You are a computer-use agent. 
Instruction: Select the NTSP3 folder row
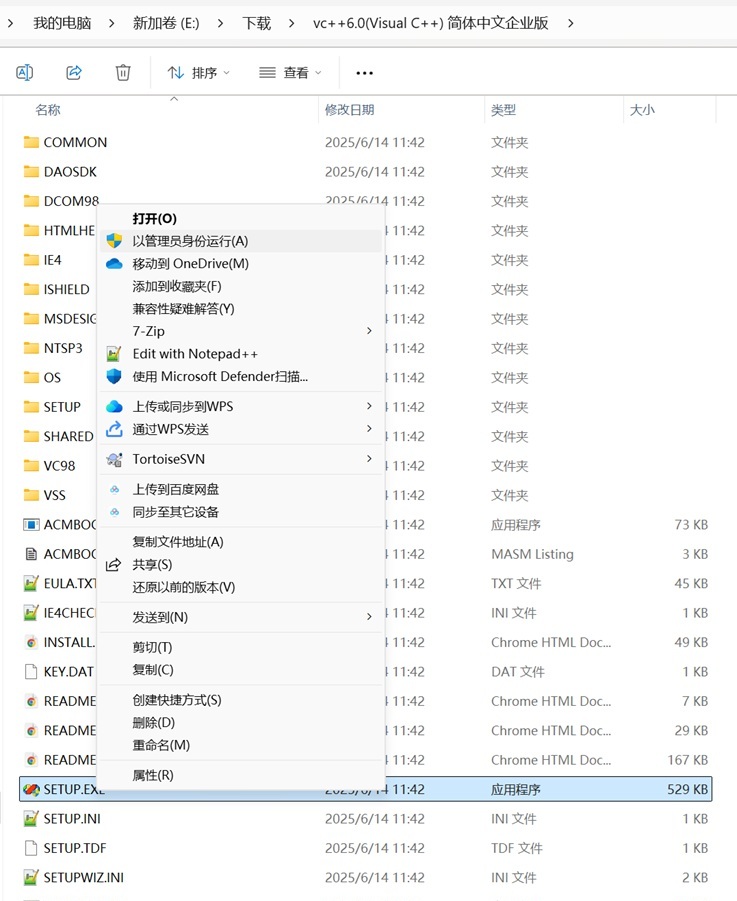366,348
